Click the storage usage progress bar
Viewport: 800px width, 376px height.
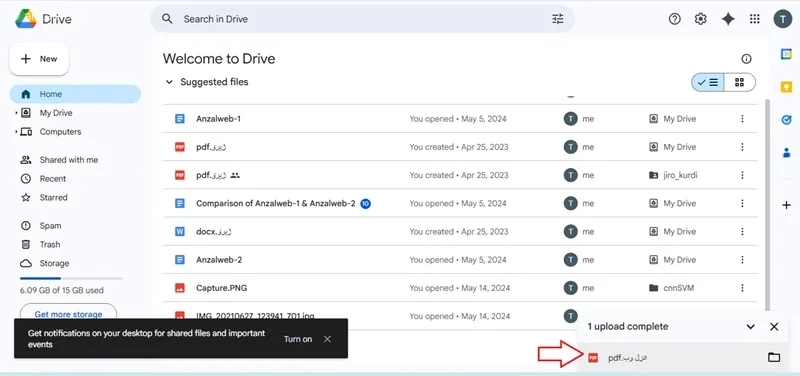[71, 278]
